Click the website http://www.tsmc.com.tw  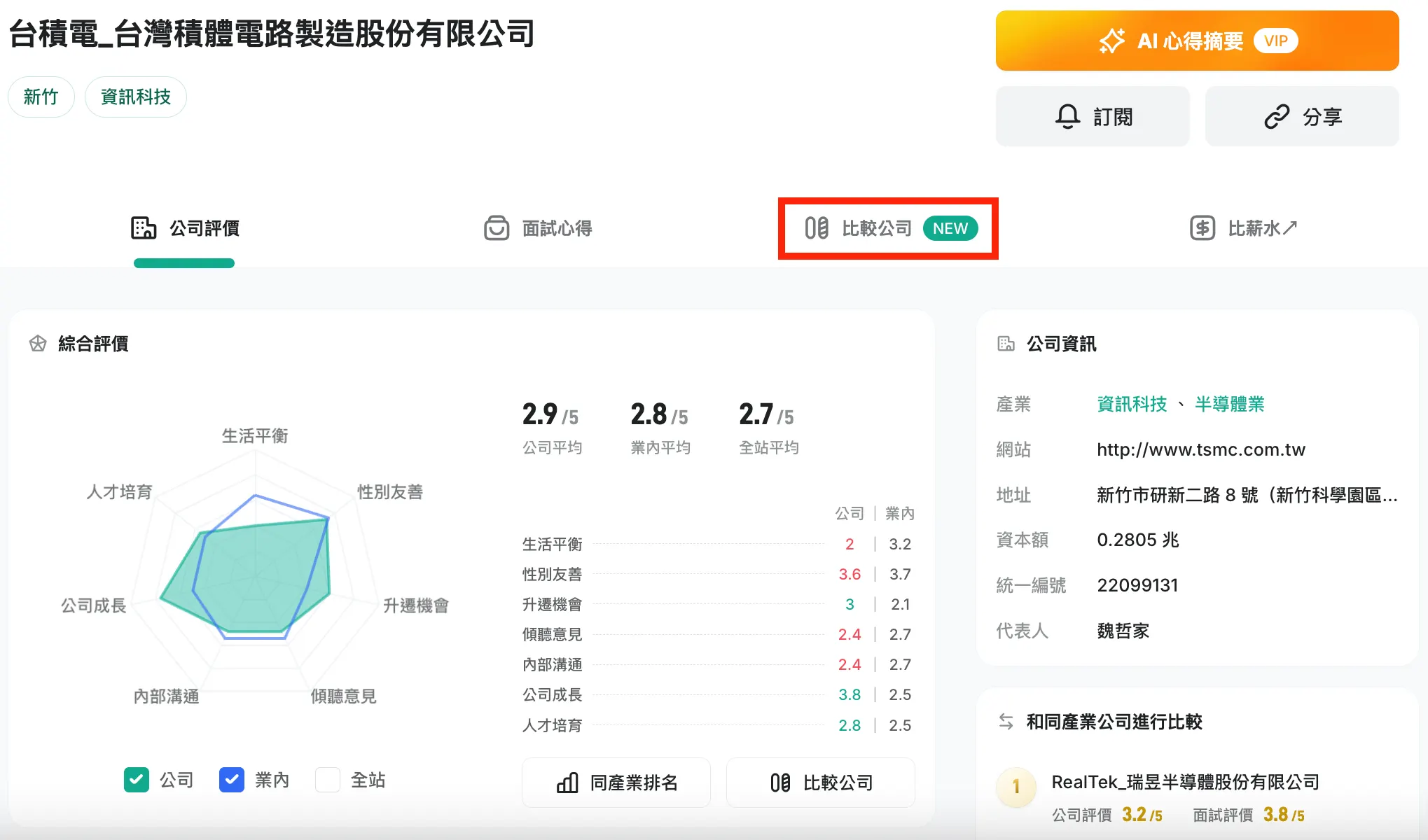click(1201, 449)
